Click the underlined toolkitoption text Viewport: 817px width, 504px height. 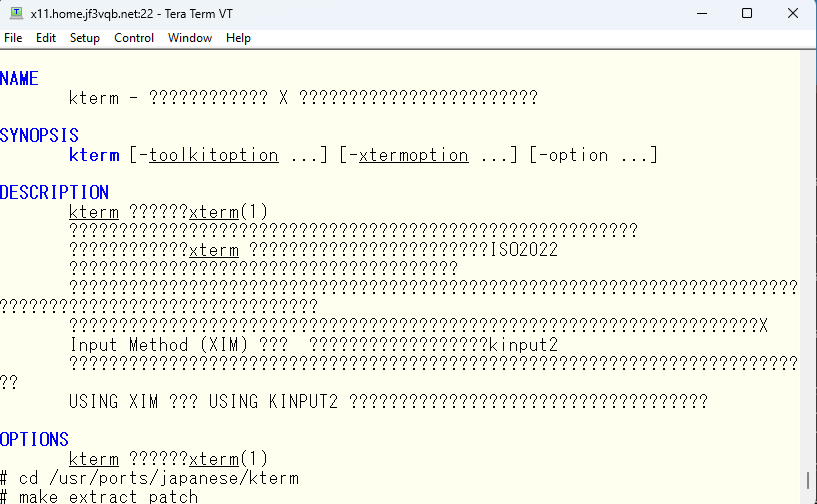(x=214, y=155)
